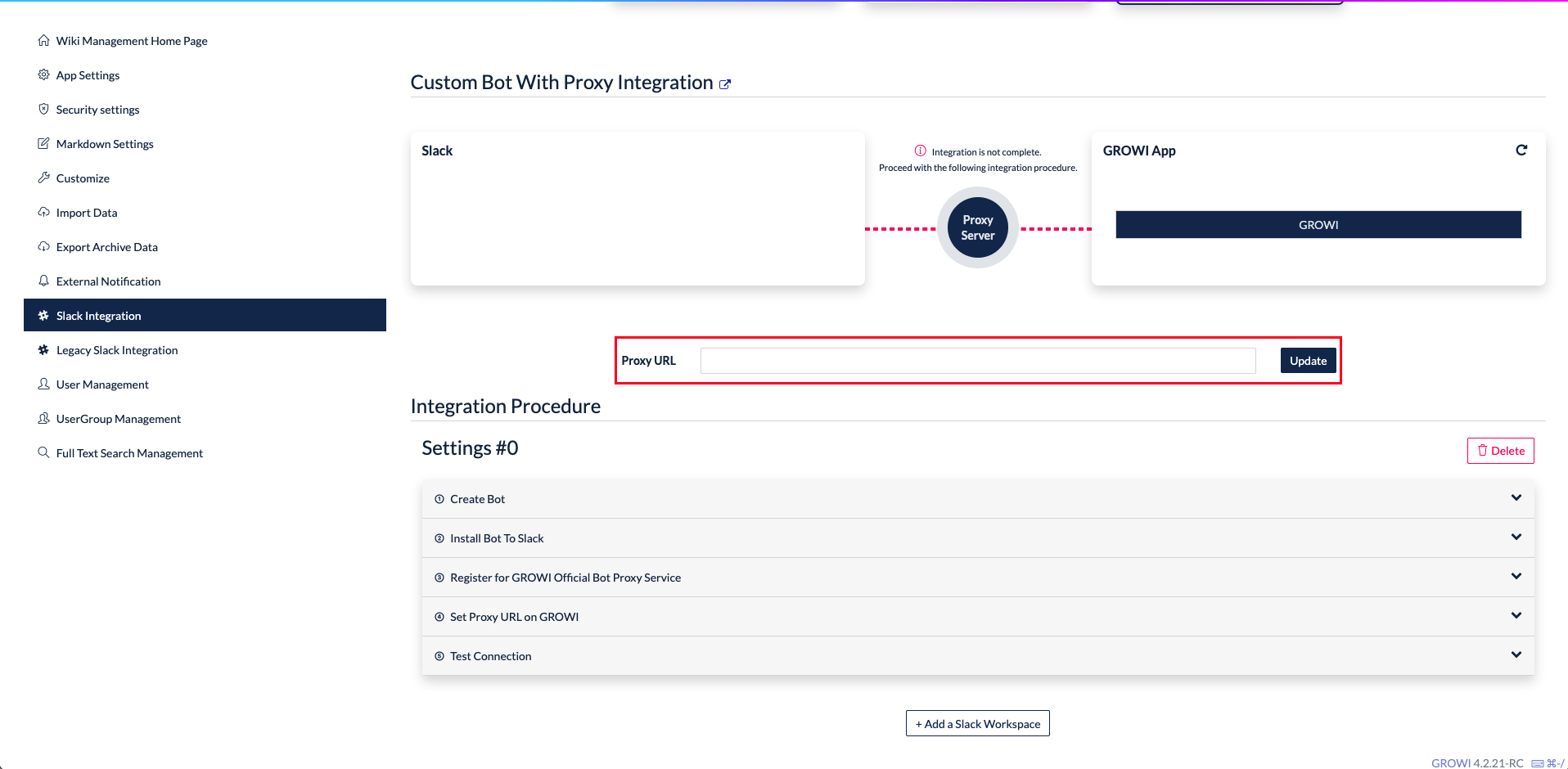Image resolution: width=1568 pixels, height=769 pixels.
Task: Expand the Create Bot step chevron
Action: coord(1516,498)
